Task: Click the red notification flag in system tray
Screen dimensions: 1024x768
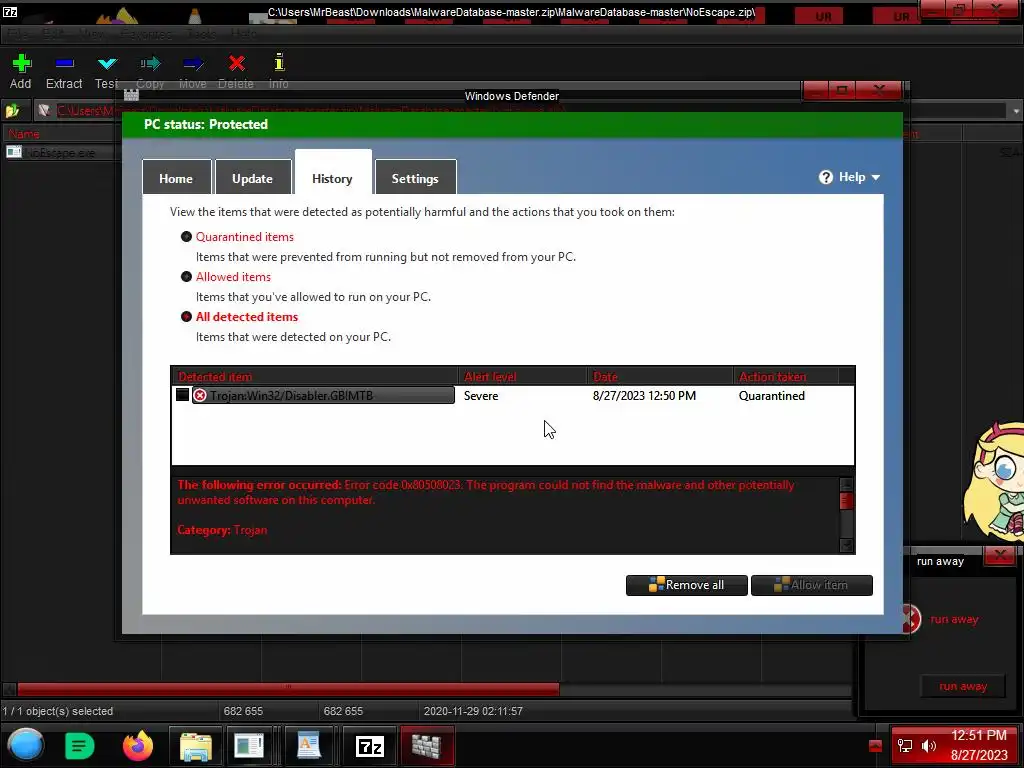Action: pos(875,746)
